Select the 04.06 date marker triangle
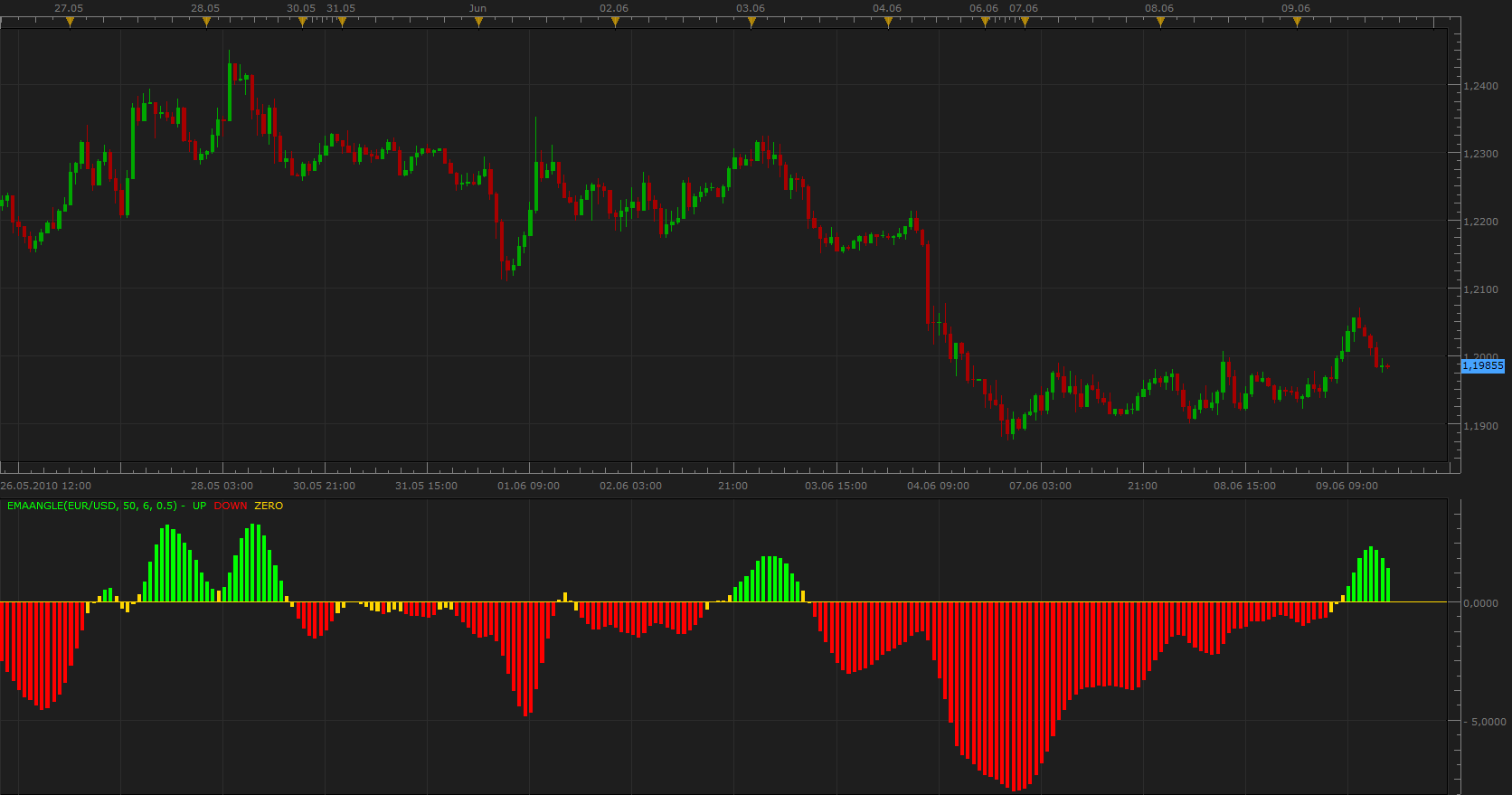The height and width of the screenshot is (795, 1512). [x=888, y=22]
